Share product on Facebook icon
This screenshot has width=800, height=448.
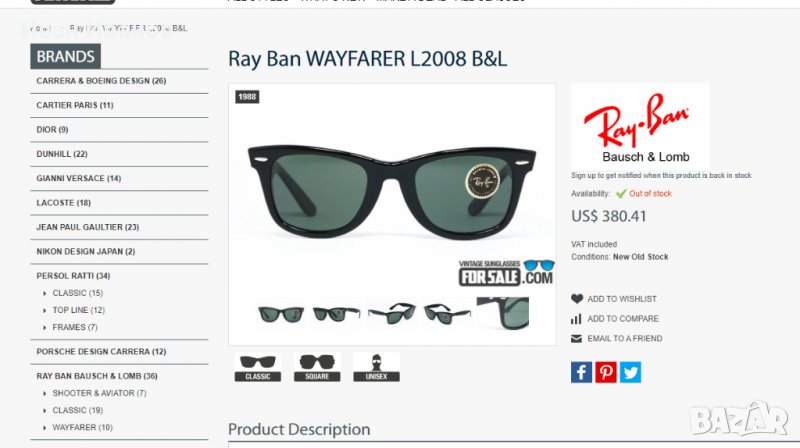(581, 372)
